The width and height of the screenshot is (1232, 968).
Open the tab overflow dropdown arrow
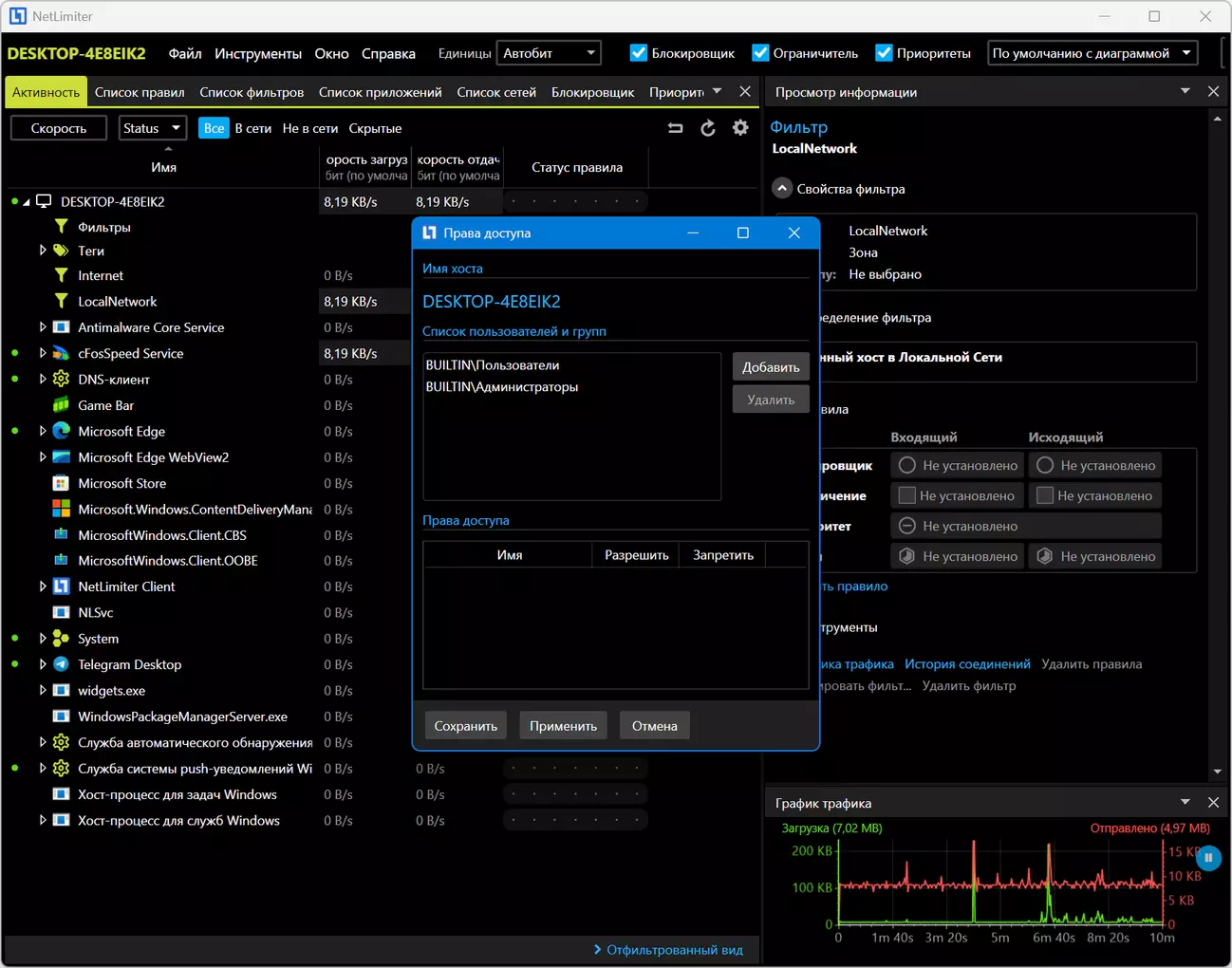(717, 91)
